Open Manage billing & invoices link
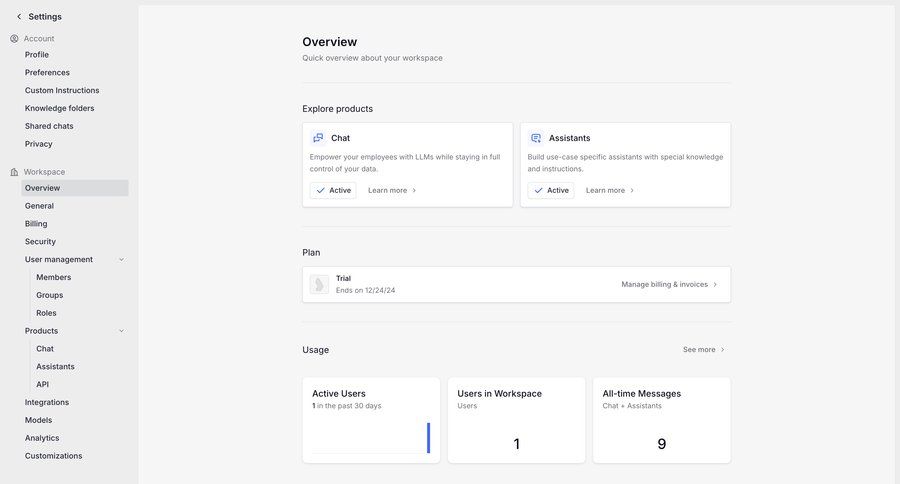 tap(669, 284)
